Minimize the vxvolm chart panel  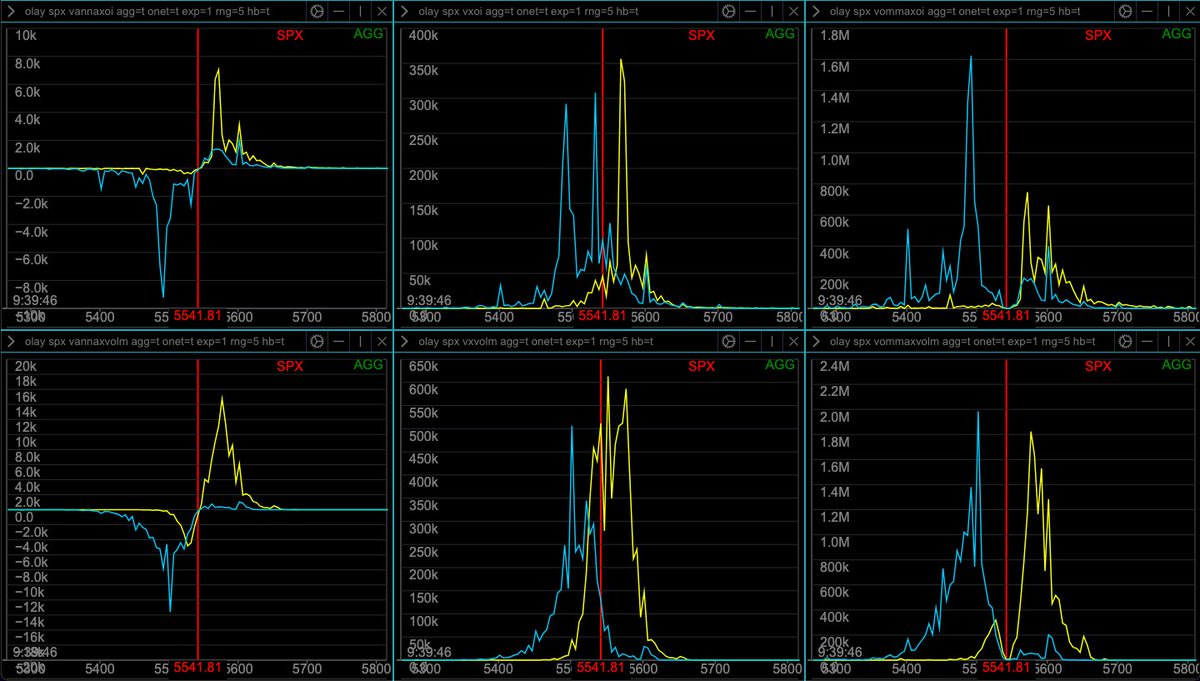[750, 342]
